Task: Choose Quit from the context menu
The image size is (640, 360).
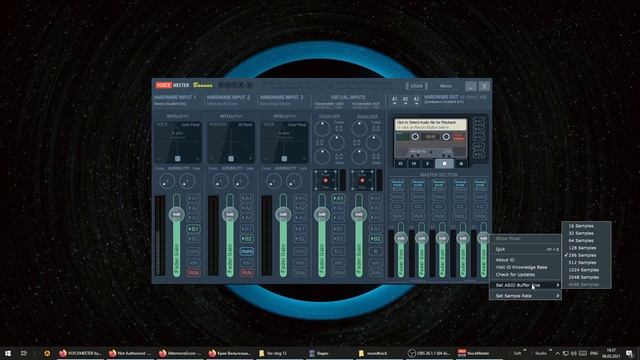Action: tap(525, 249)
